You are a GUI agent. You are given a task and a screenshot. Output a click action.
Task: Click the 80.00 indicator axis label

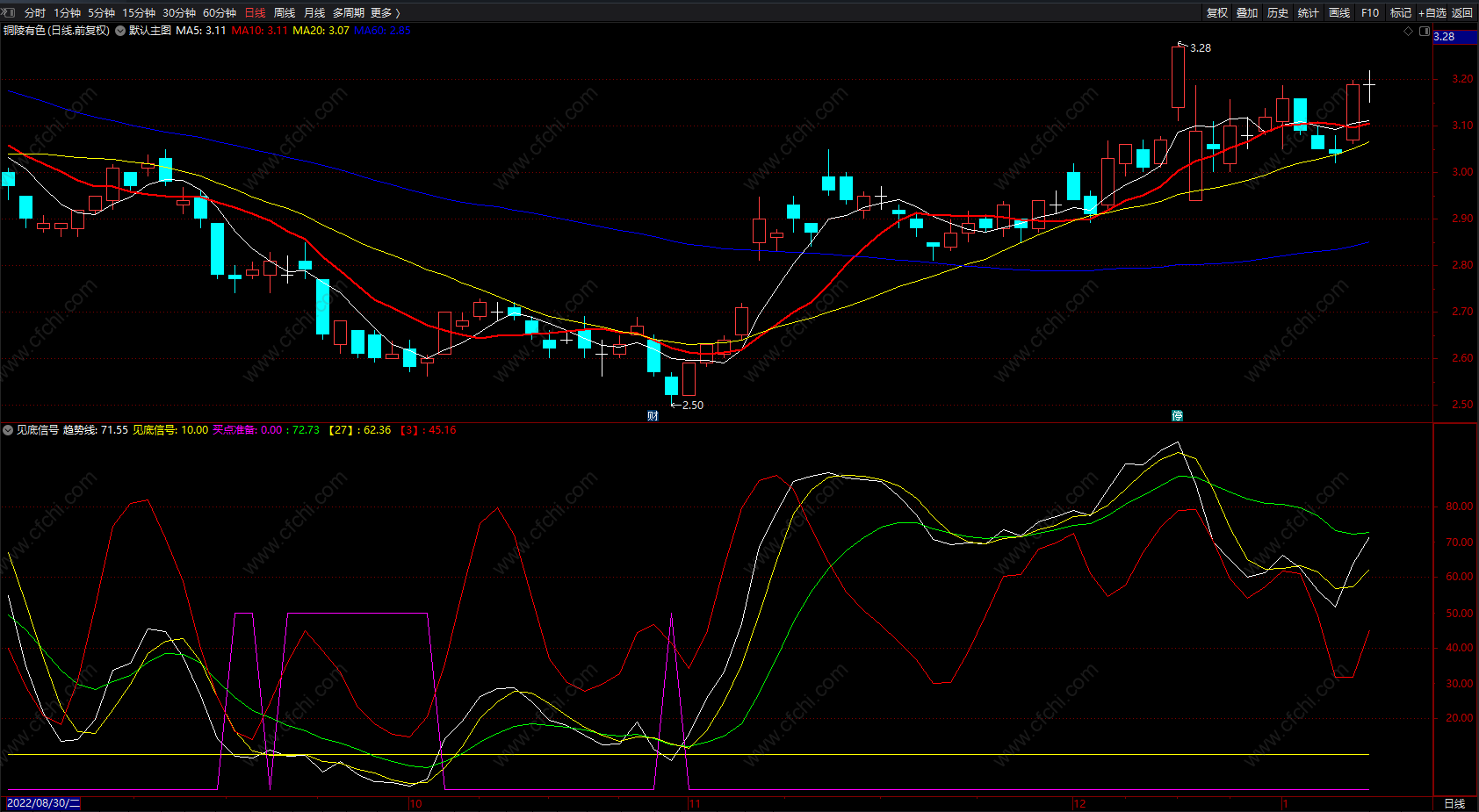(x=1460, y=507)
